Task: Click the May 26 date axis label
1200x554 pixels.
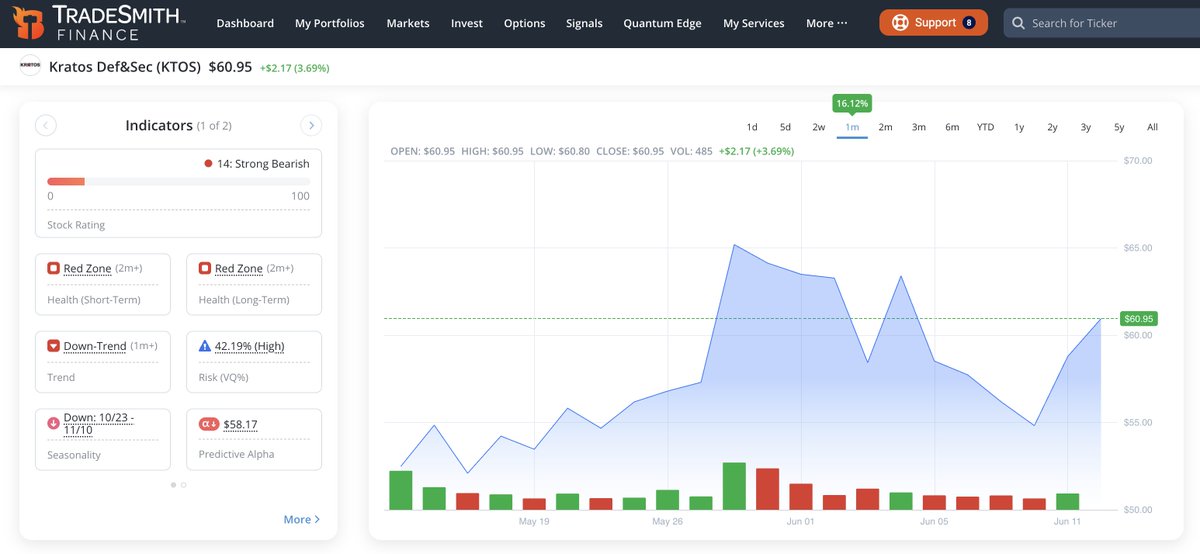Action: point(667,522)
